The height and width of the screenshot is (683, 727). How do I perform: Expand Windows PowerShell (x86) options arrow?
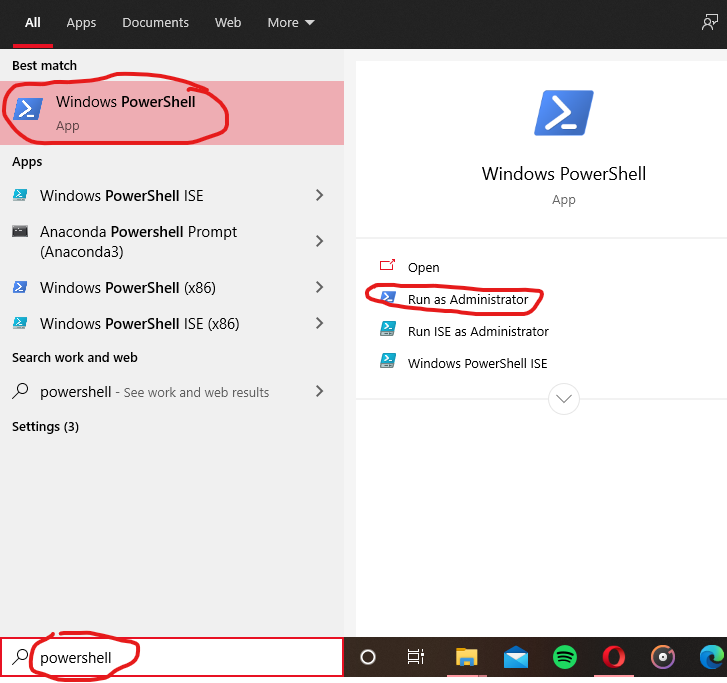[x=319, y=288]
